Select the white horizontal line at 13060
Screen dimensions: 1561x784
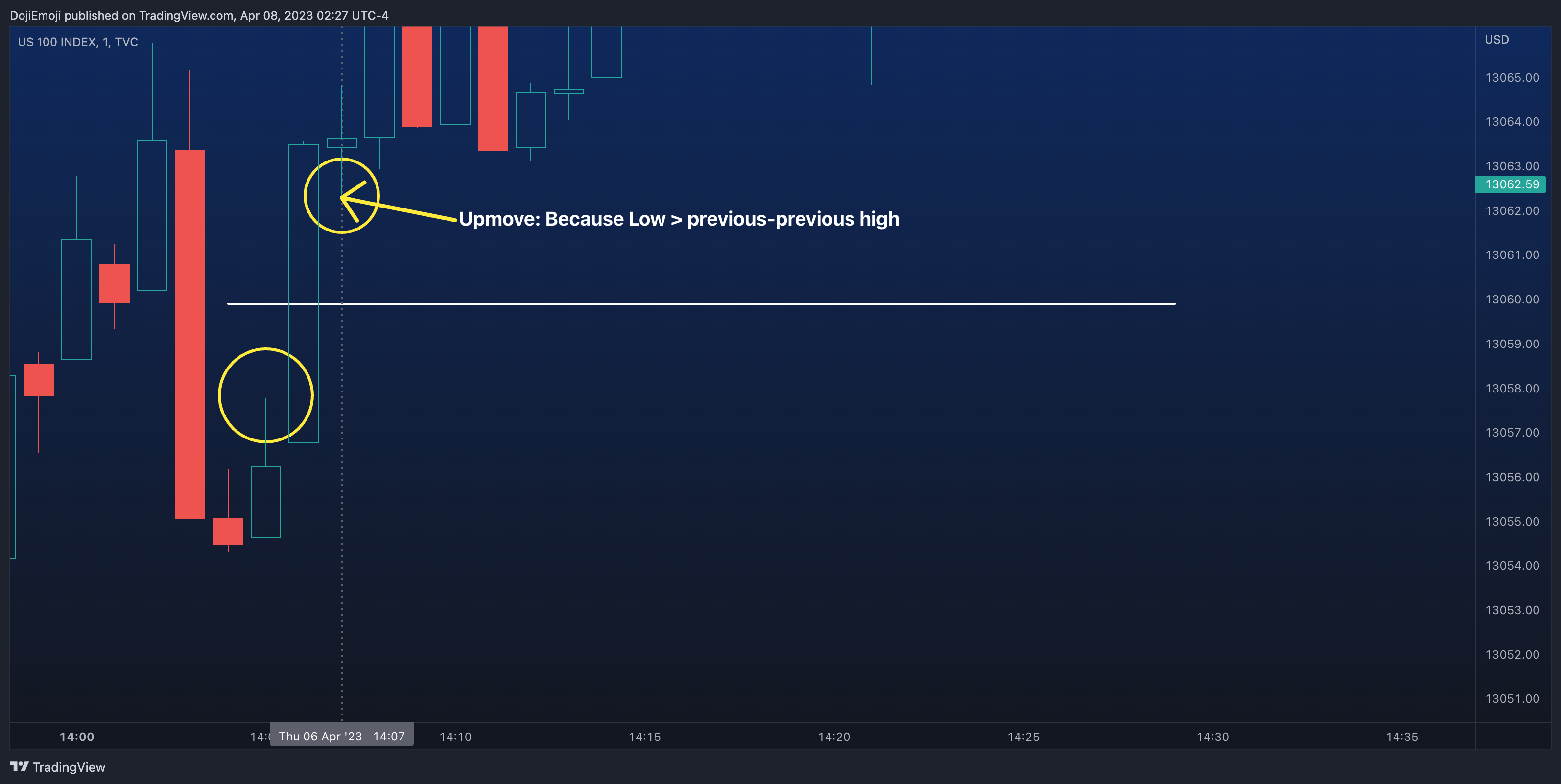coord(701,303)
